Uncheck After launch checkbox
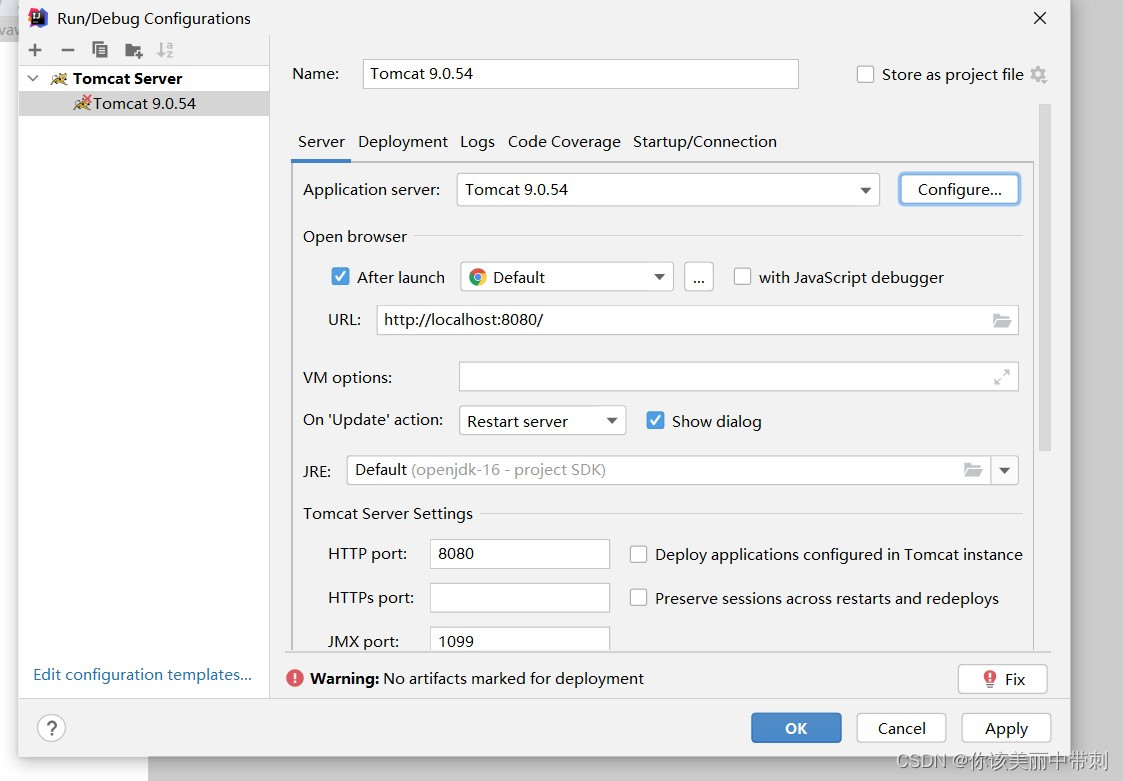Screen dimensions: 1123x781 point(340,277)
